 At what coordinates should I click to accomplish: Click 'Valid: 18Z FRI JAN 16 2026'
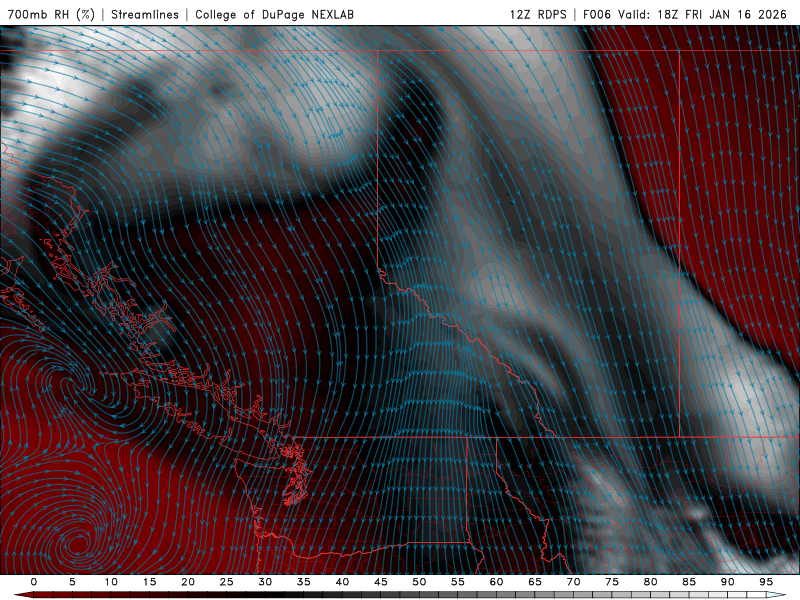pos(703,14)
